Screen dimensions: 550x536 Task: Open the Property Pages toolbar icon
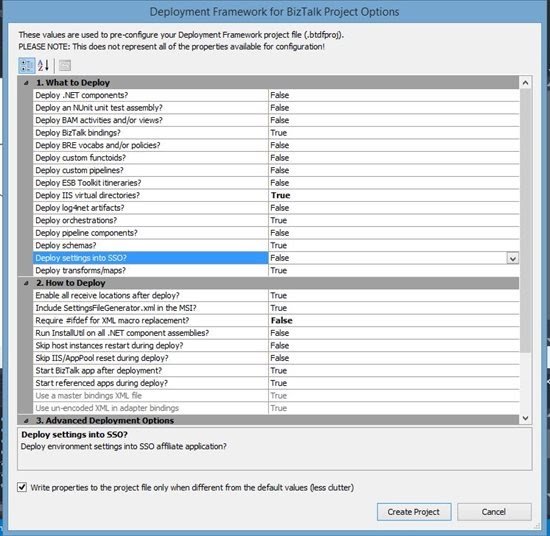[x=65, y=66]
